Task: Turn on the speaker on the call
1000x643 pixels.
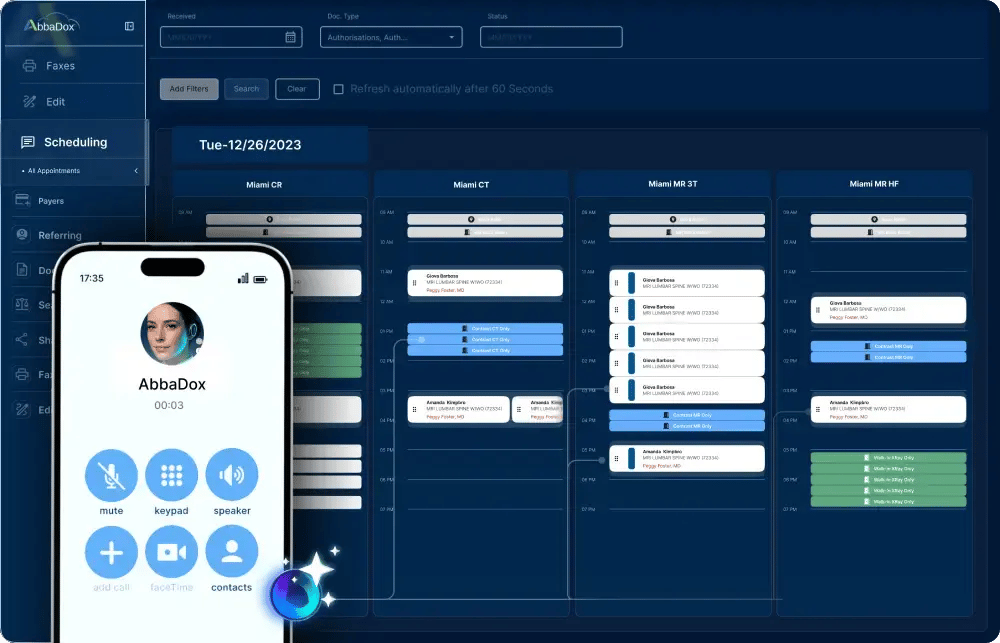Action: click(x=231, y=475)
